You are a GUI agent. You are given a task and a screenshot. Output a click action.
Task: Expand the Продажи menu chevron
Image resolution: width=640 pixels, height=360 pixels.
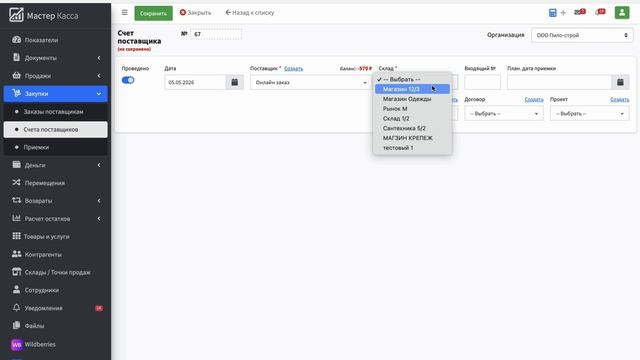click(x=99, y=76)
